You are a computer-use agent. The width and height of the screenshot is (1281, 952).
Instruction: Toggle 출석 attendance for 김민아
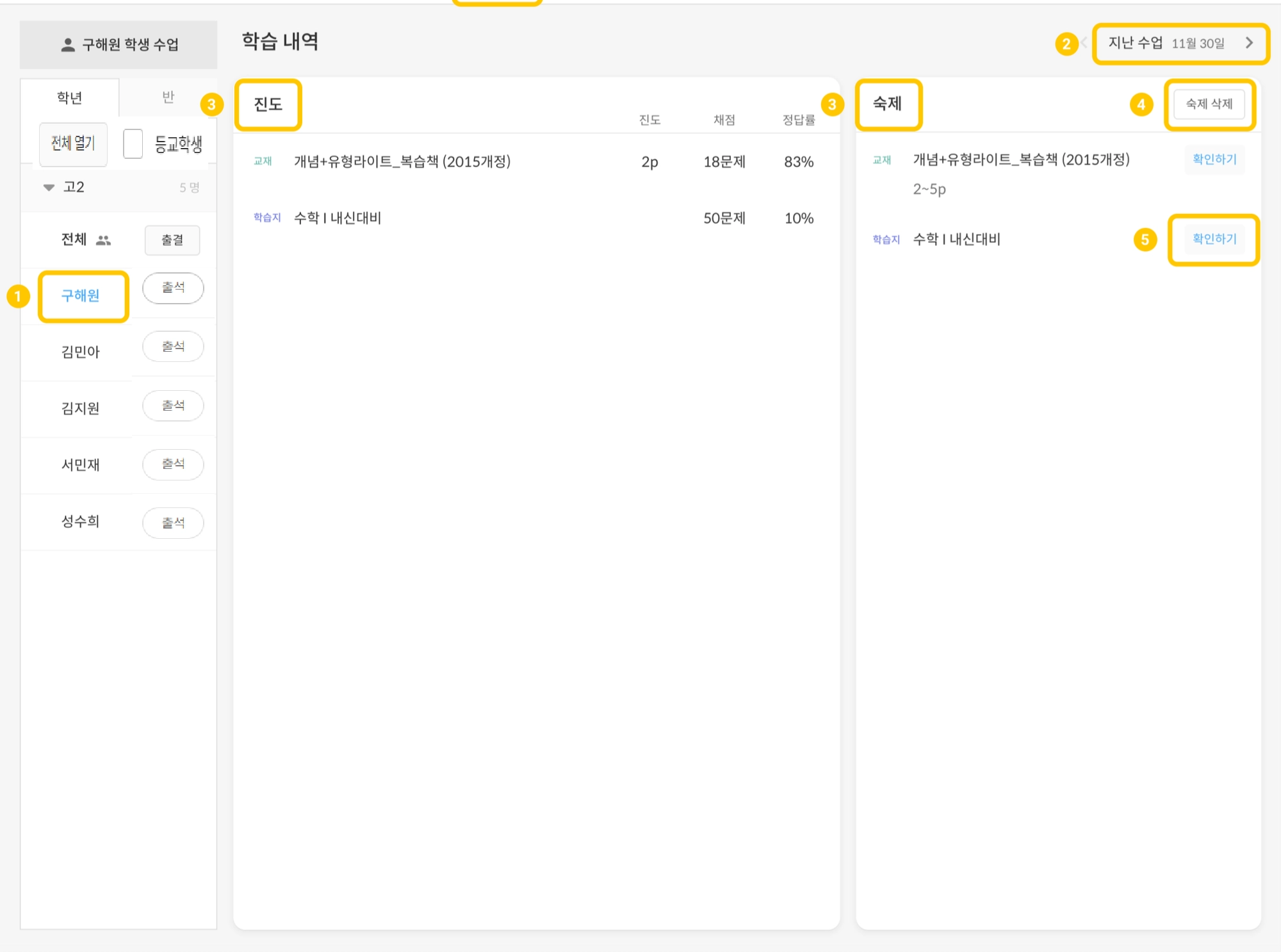pyautogui.click(x=173, y=347)
